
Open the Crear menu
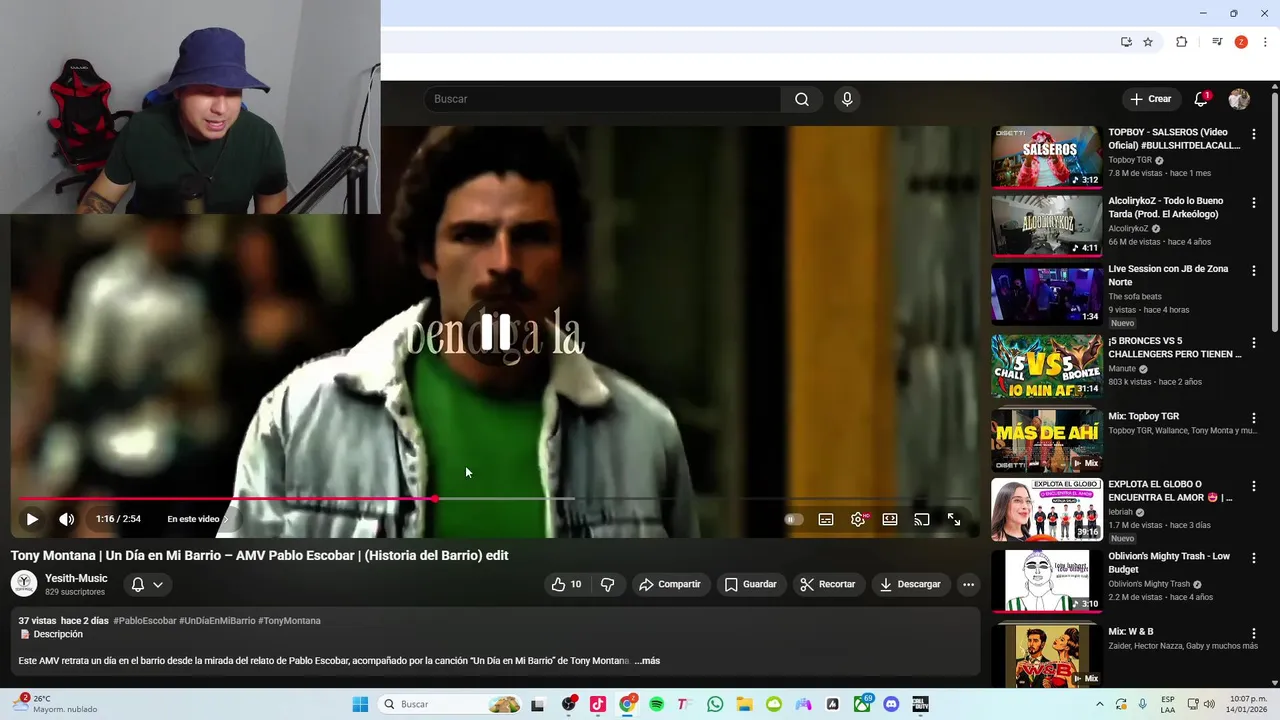(x=1151, y=99)
